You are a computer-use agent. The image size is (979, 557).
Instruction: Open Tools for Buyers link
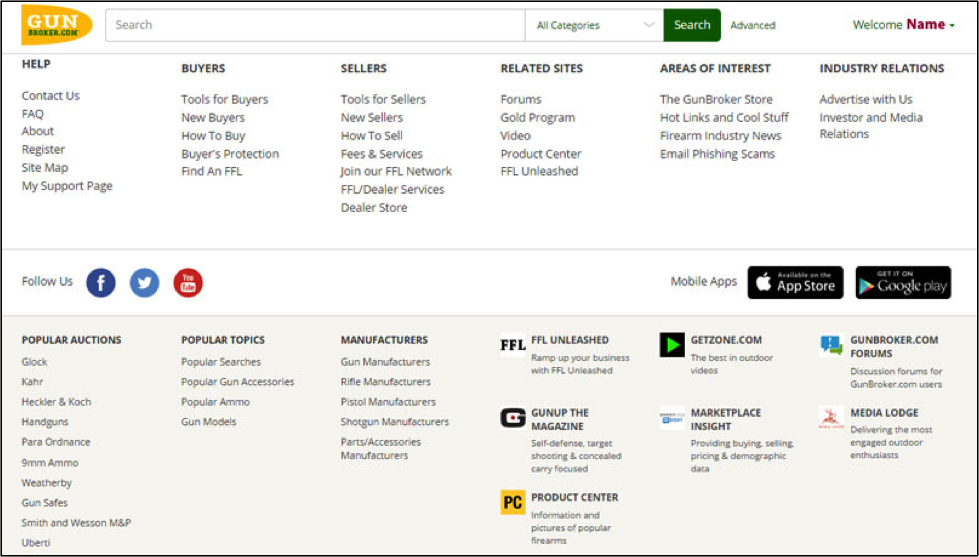pyautogui.click(x=224, y=99)
